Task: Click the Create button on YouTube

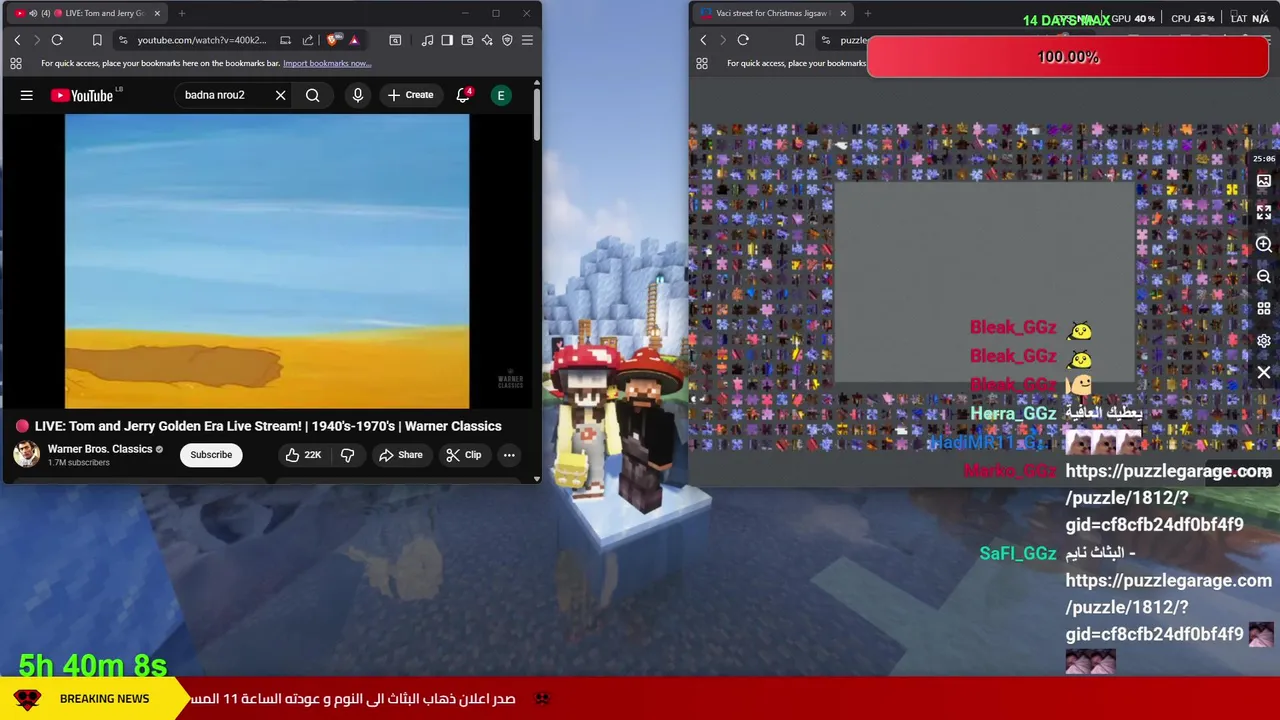Action: point(410,95)
